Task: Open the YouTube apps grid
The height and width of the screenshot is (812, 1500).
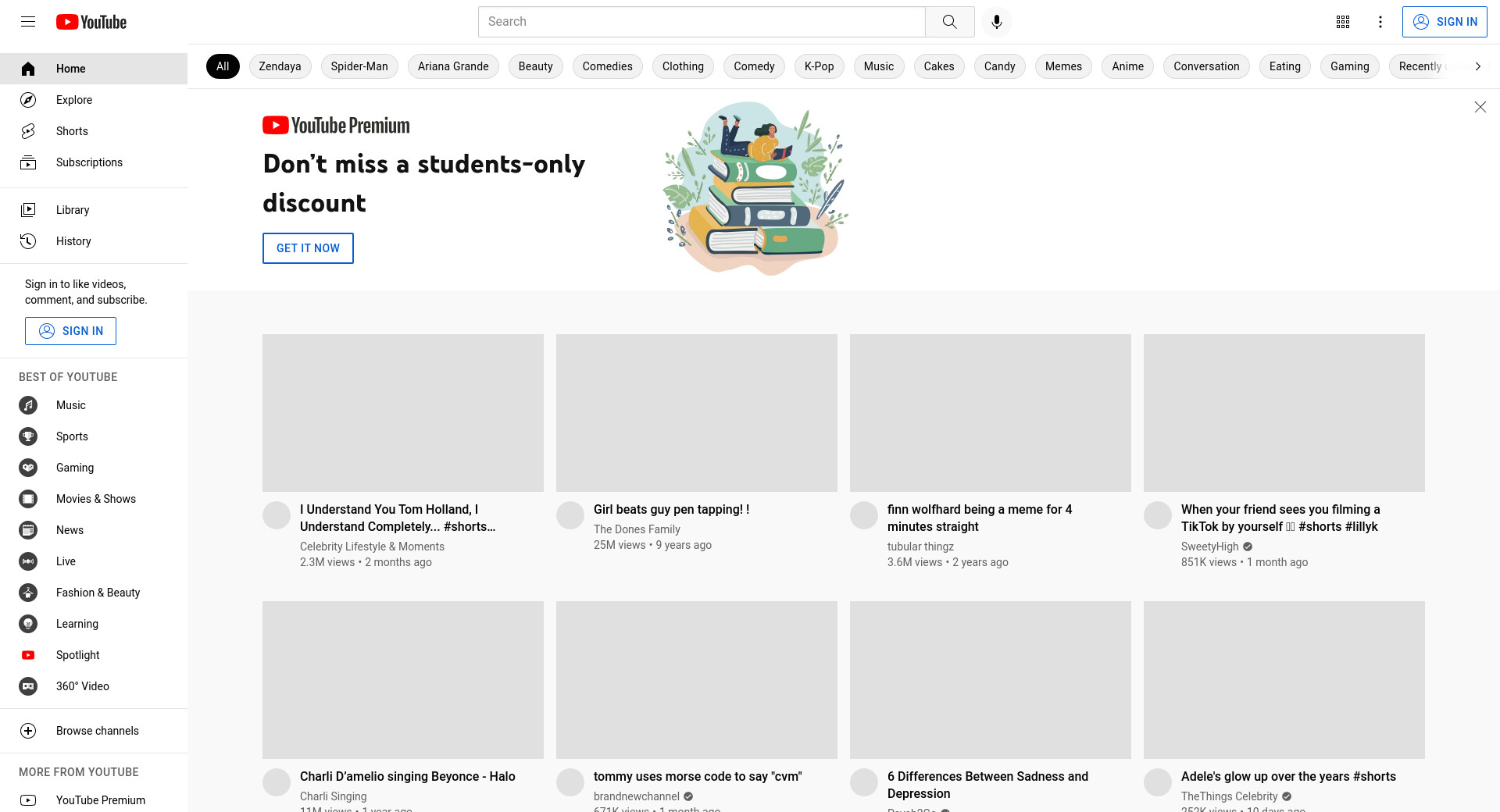Action: pyautogui.click(x=1343, y=22)
